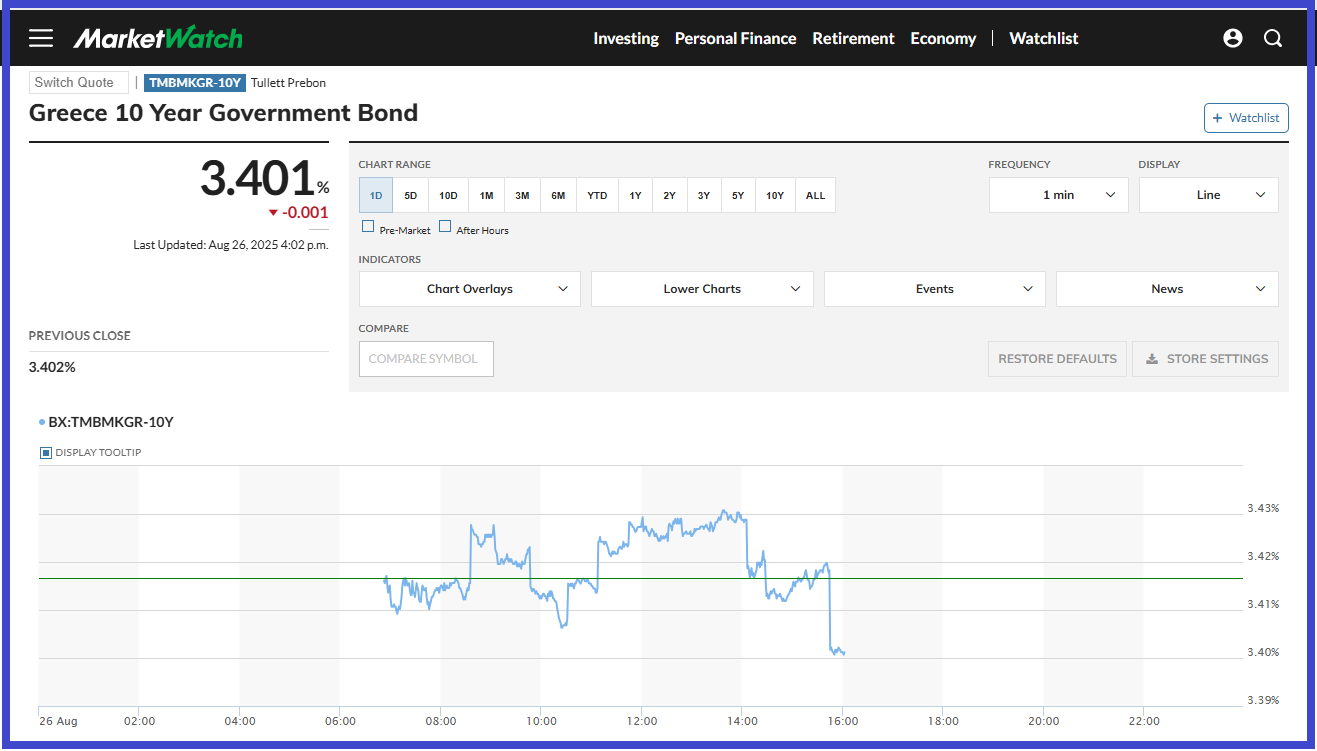This screenshot has width=1317, height=751.
Task: Open Investing in the top navigation
Action: coord(625,38)
